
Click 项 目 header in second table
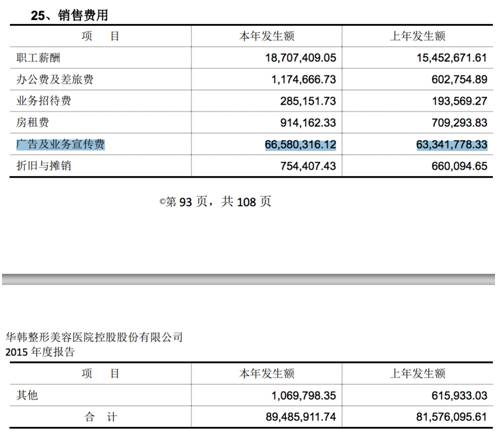(x=100, y=374)
